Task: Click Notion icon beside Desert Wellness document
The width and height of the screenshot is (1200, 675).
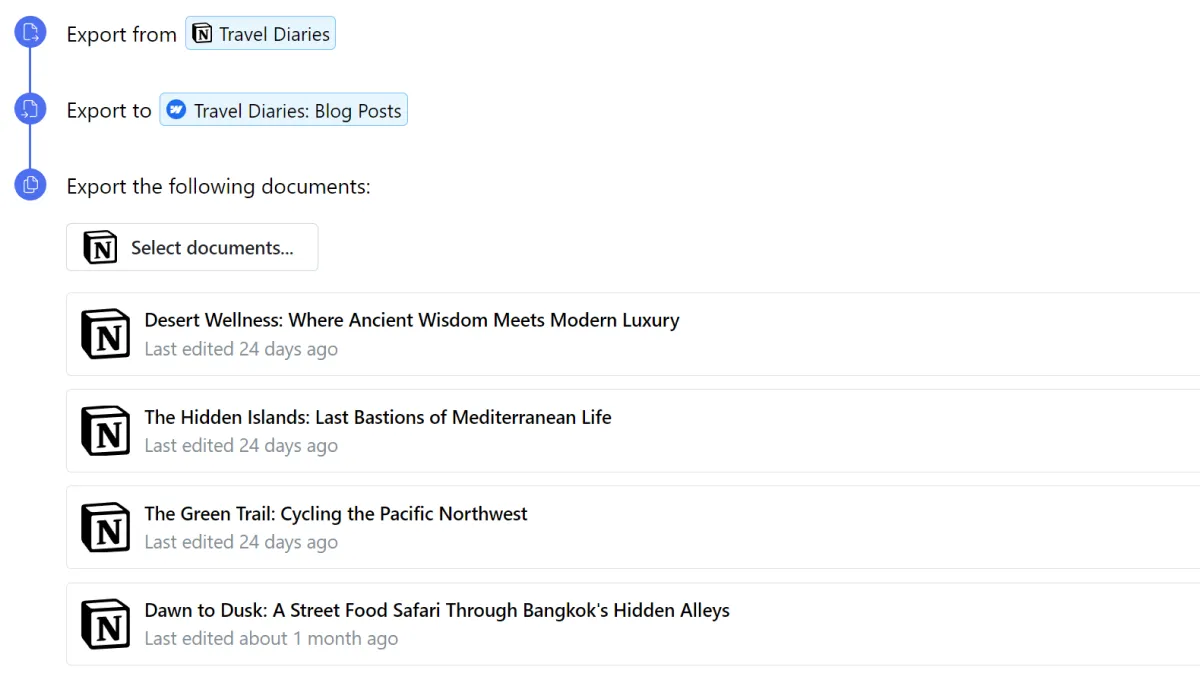Action: 105,334
